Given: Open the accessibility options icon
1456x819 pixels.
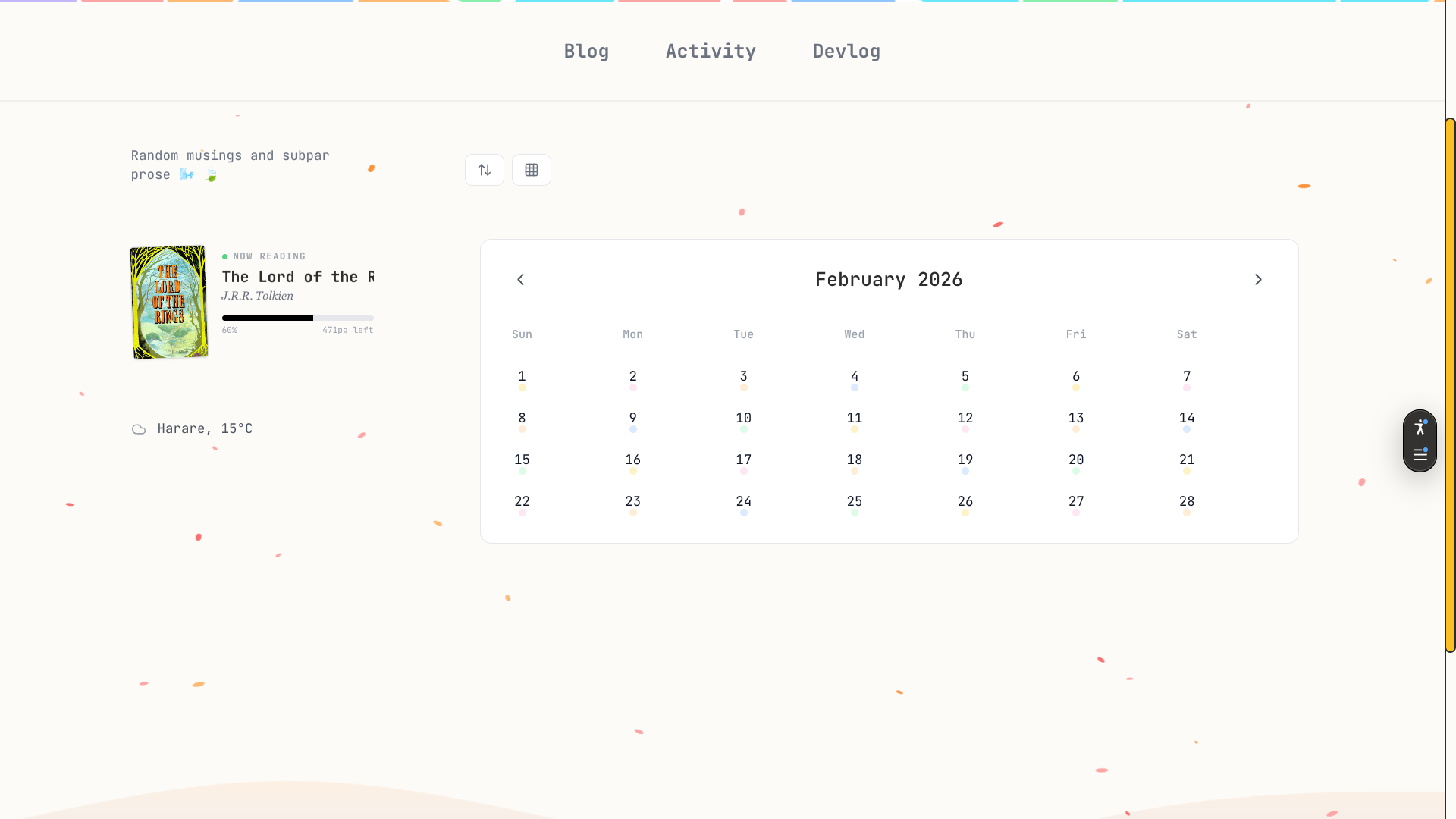Looking at the screenshot, I should click(1420, 427).
